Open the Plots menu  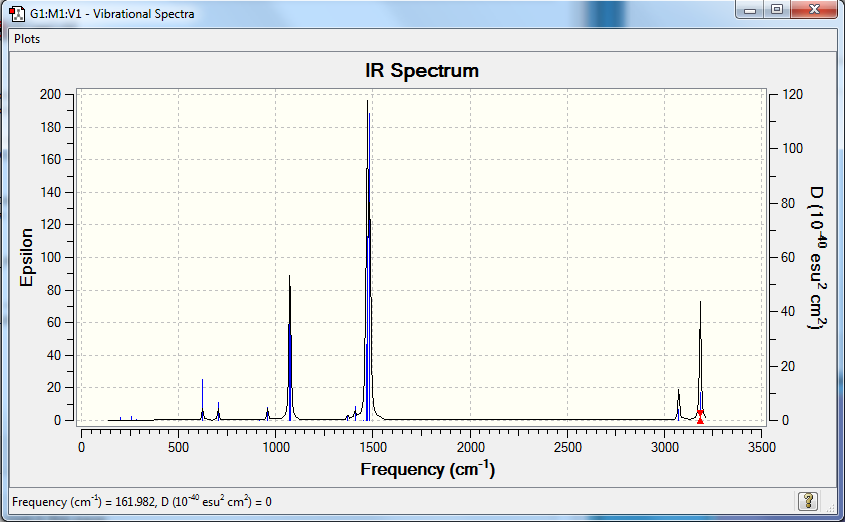tap(27, 39)
